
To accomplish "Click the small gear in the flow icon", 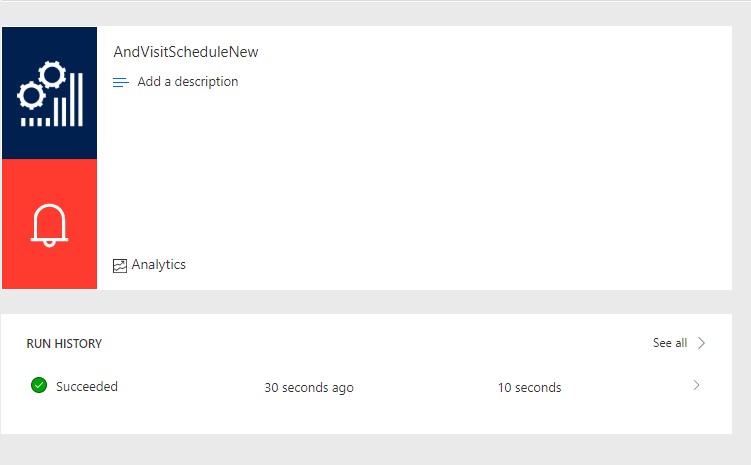I will (x=30, y=96).
